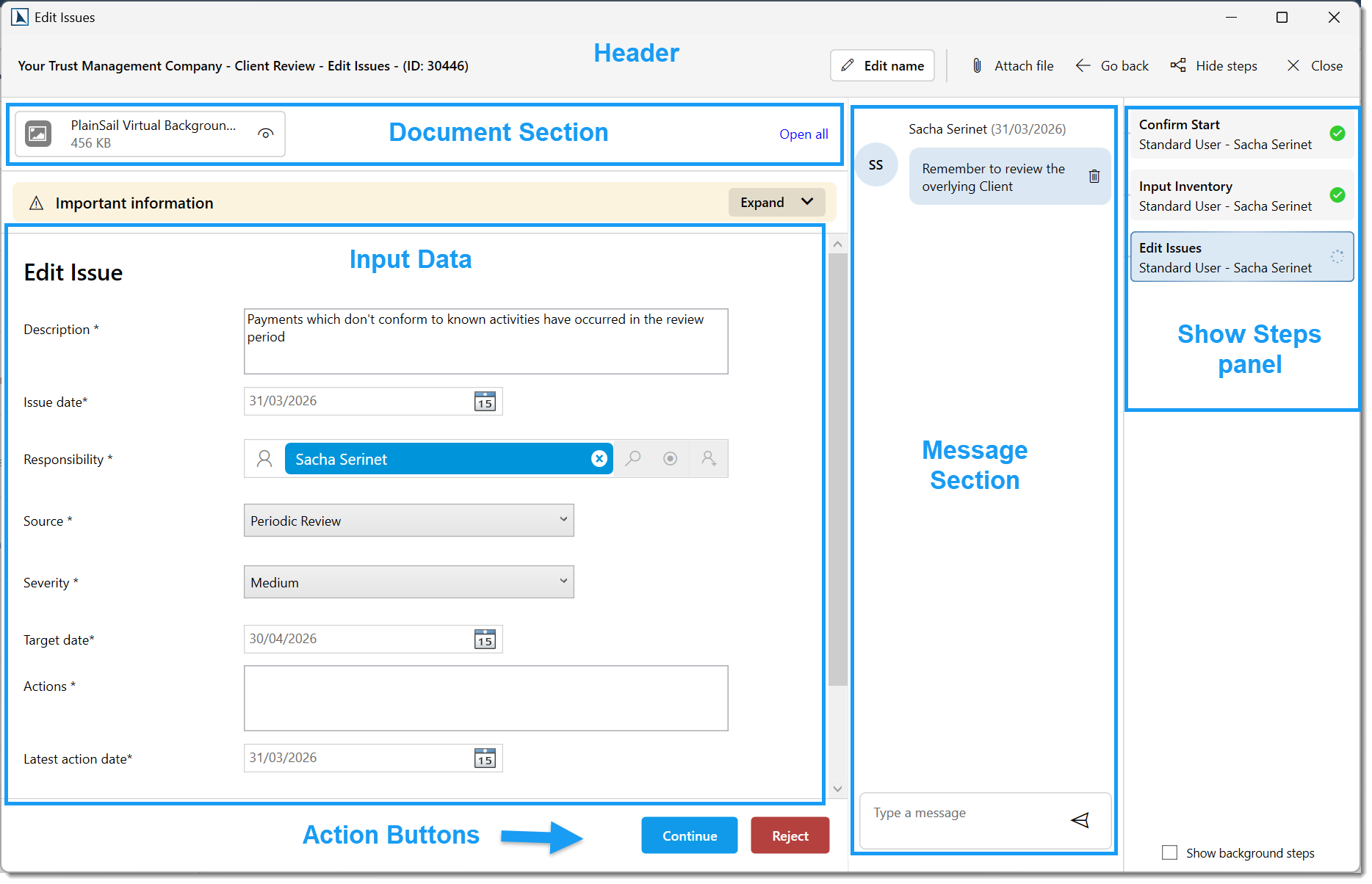The height and width of the screenshot is (884, 1372).
Task: Open the Issue date calendar picker
Action: (x=484, y=402)
